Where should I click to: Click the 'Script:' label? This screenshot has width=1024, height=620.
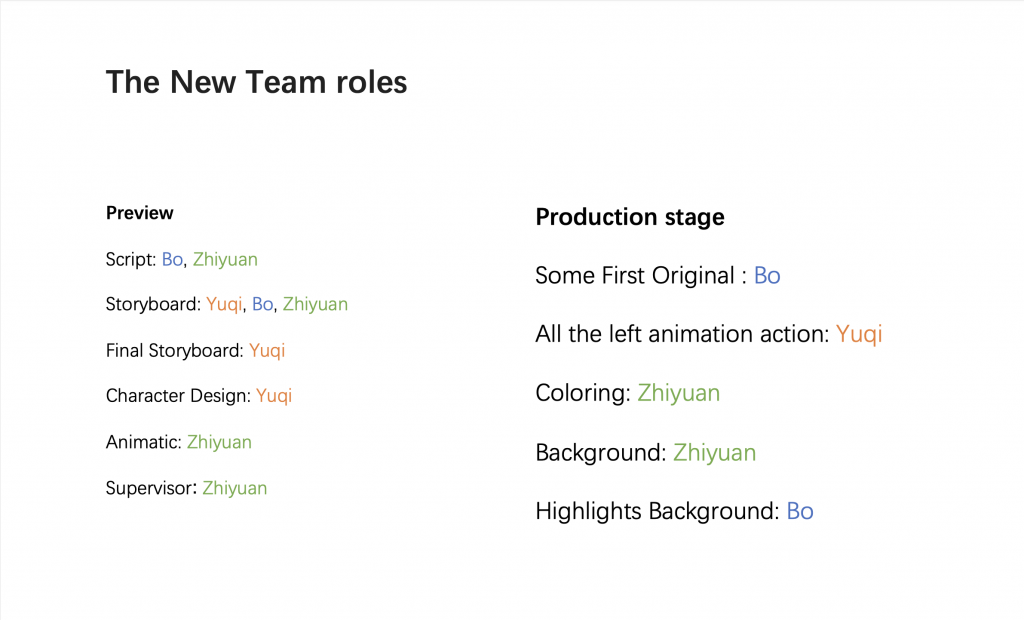coord(131,259)
